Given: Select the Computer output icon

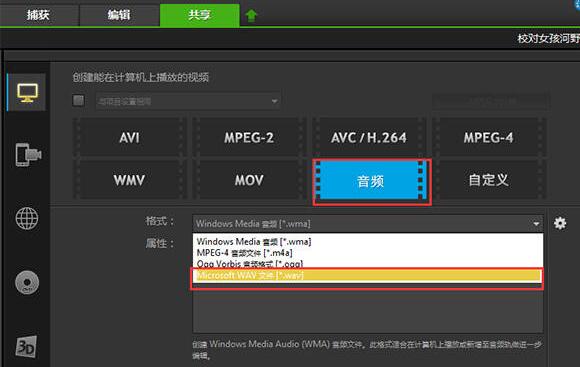Looking at the screenshot, I should point(27,92).
